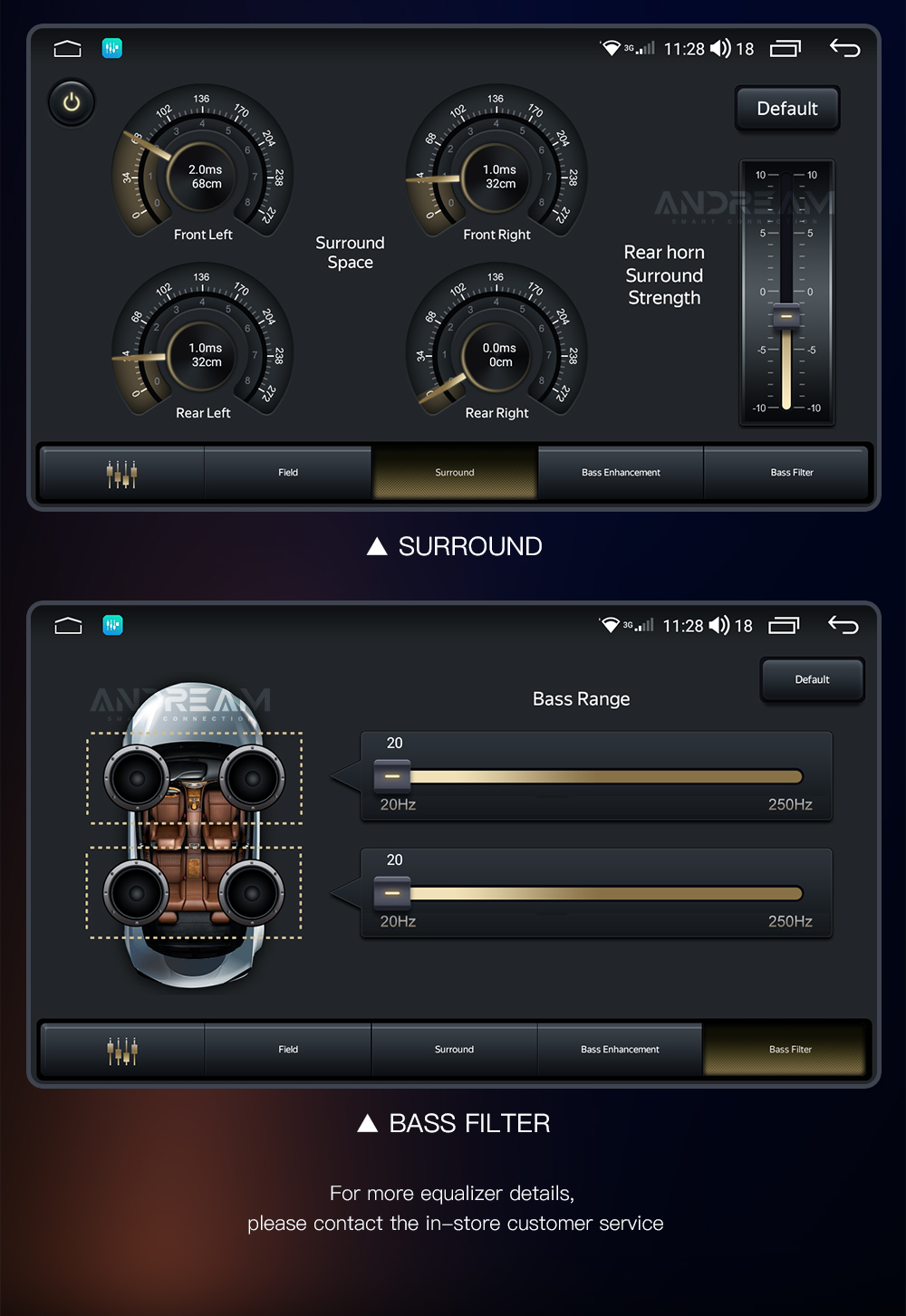
Task: Click the Rear horn Surround Strength slider handle
Action: [x=786, y=316]
